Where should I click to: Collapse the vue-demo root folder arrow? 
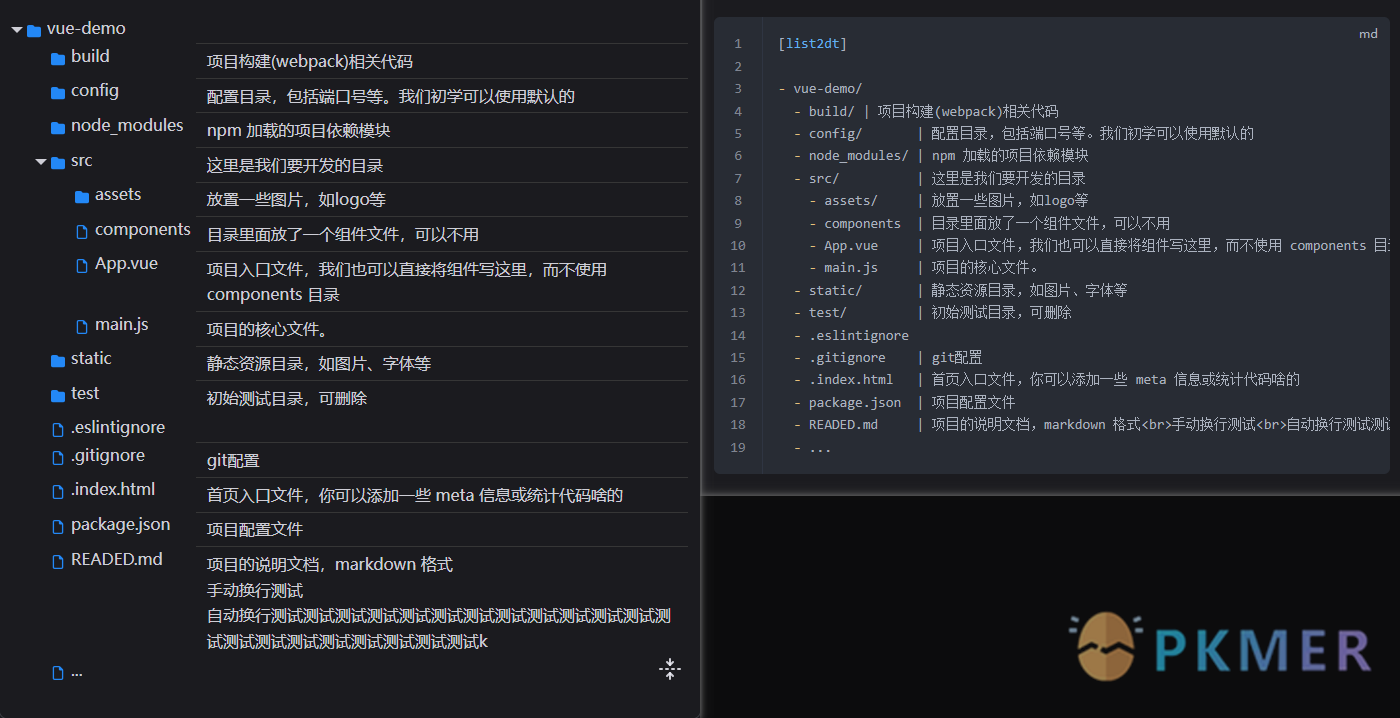(x=17, y=30)
